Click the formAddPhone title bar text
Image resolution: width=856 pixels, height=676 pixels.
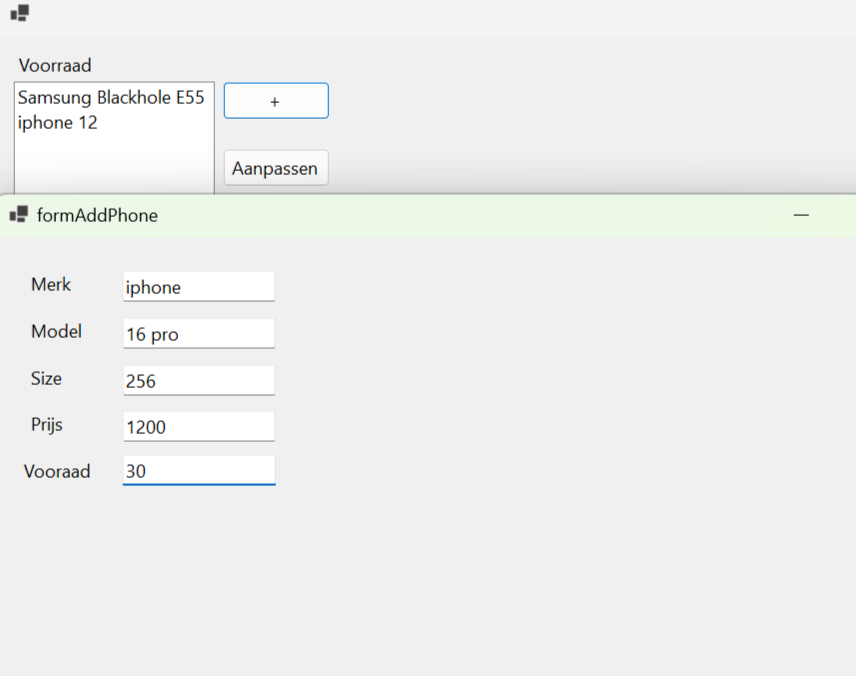point(97,215)
